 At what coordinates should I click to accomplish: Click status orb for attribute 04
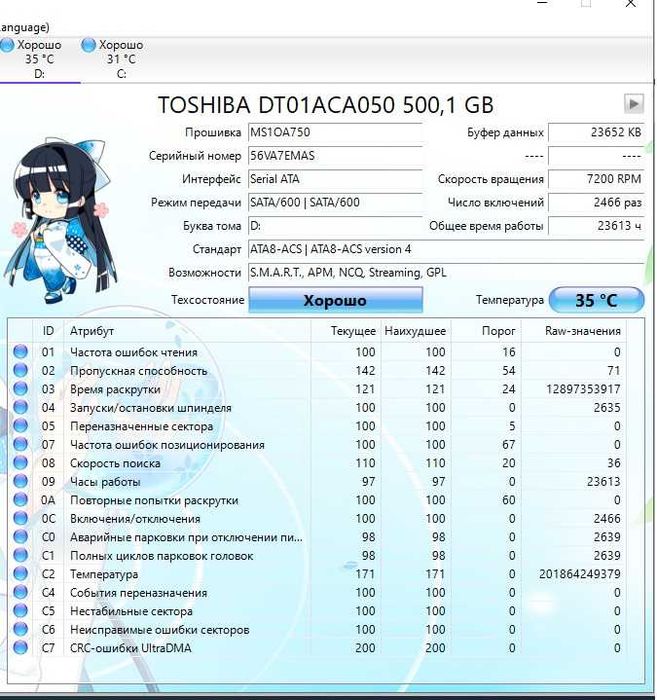tap(20, 408)
